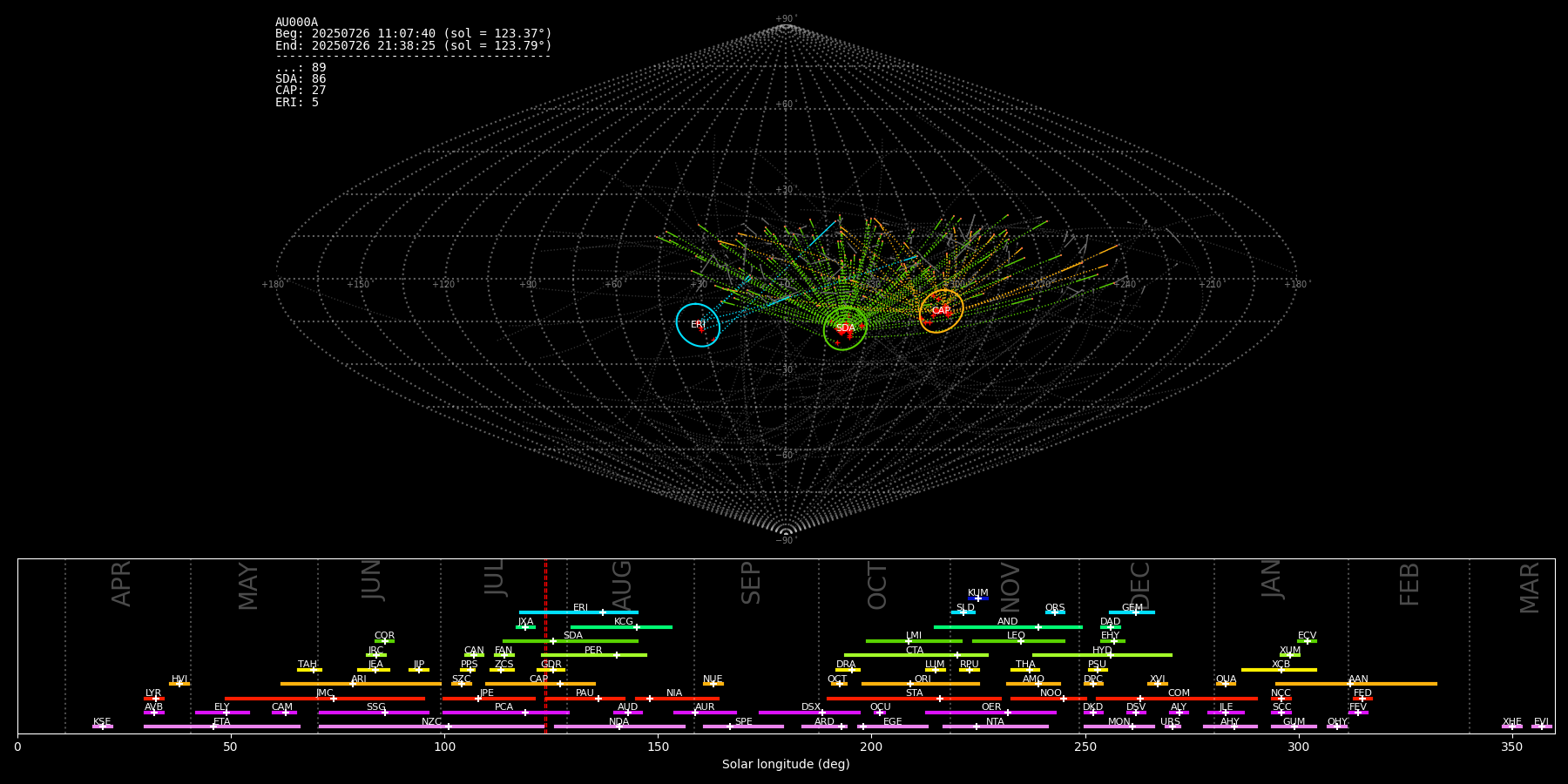Viewport: 1568px width, 784px height.
Task: Click the 'SDA: 86' count in header
Action: click(301, 79)
